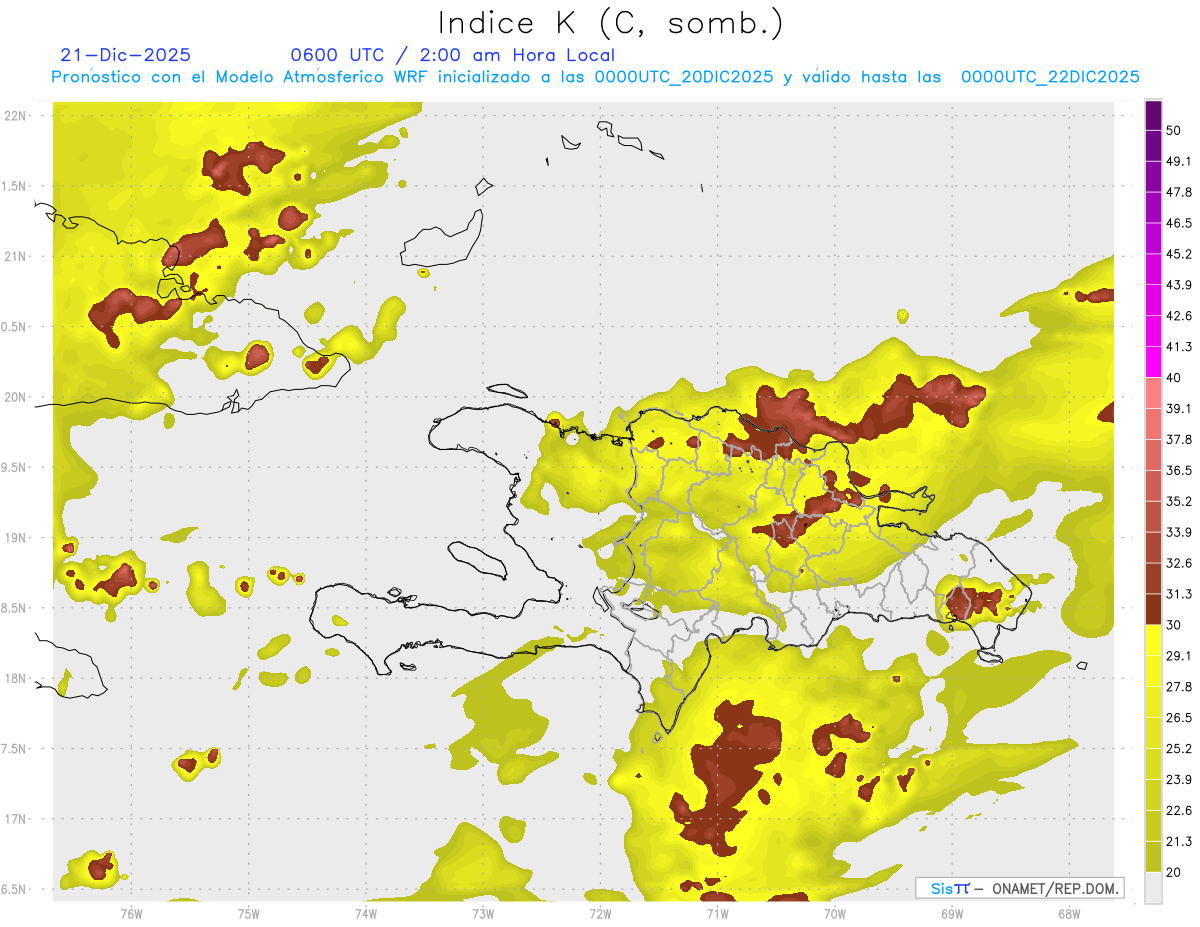The width and height of the screenshot is (1200, 927).
Task: Click the color bar label "23.9"
Action: click(1179, 780)
